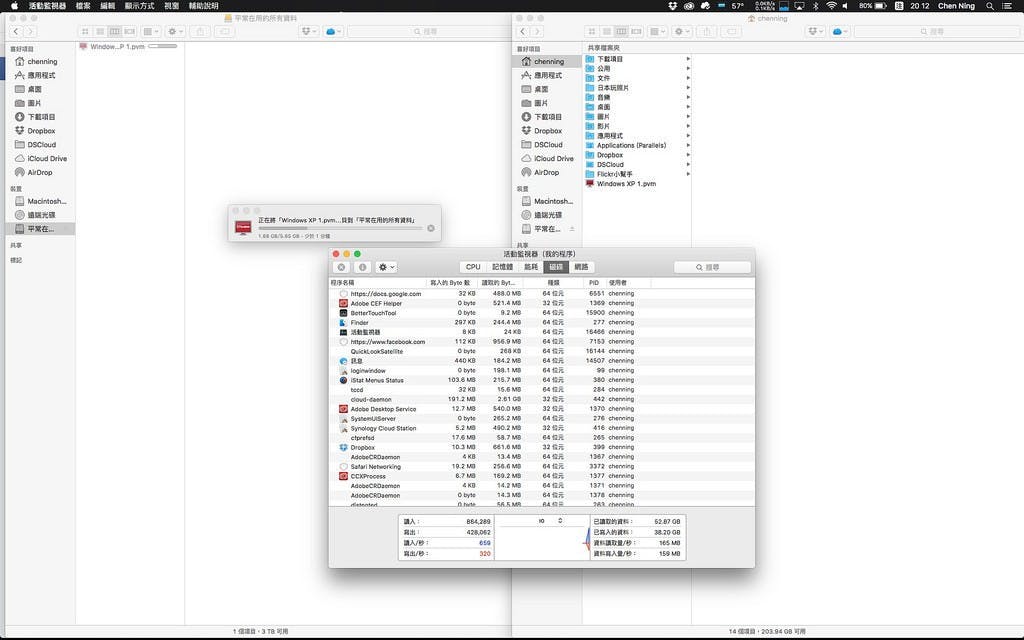Select Macintosh... disk in left Finder sidebar
Screen dimensions: 1024x640
point(40,201)
